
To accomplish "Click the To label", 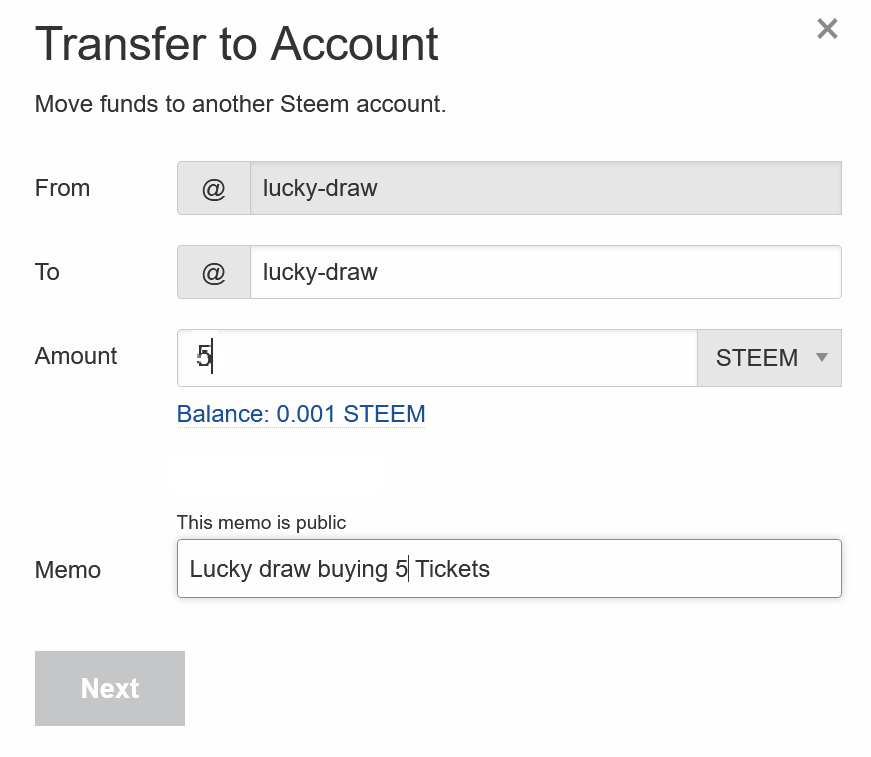I will 47,272.
